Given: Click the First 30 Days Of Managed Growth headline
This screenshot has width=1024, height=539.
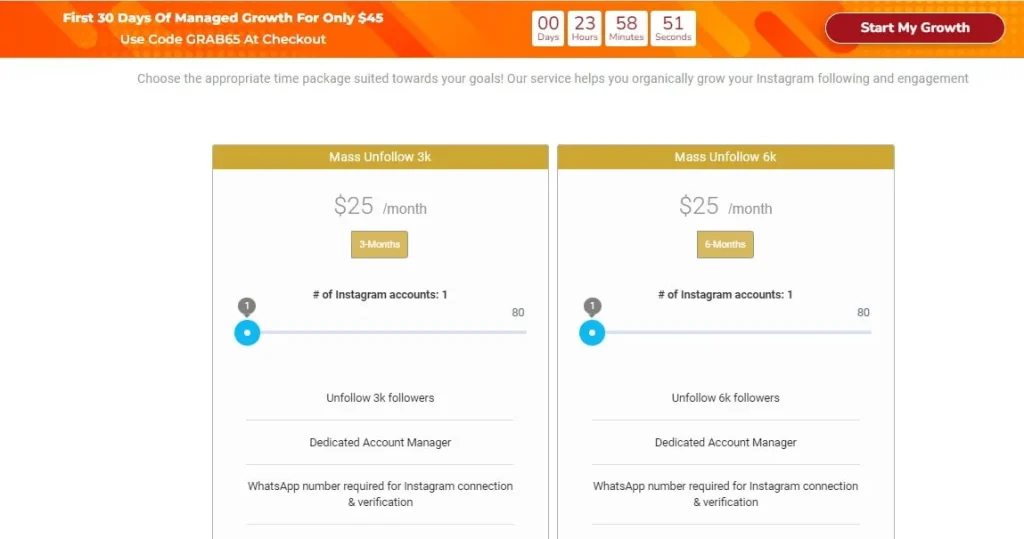Looking at the screenshot, I should coord(223,18).
